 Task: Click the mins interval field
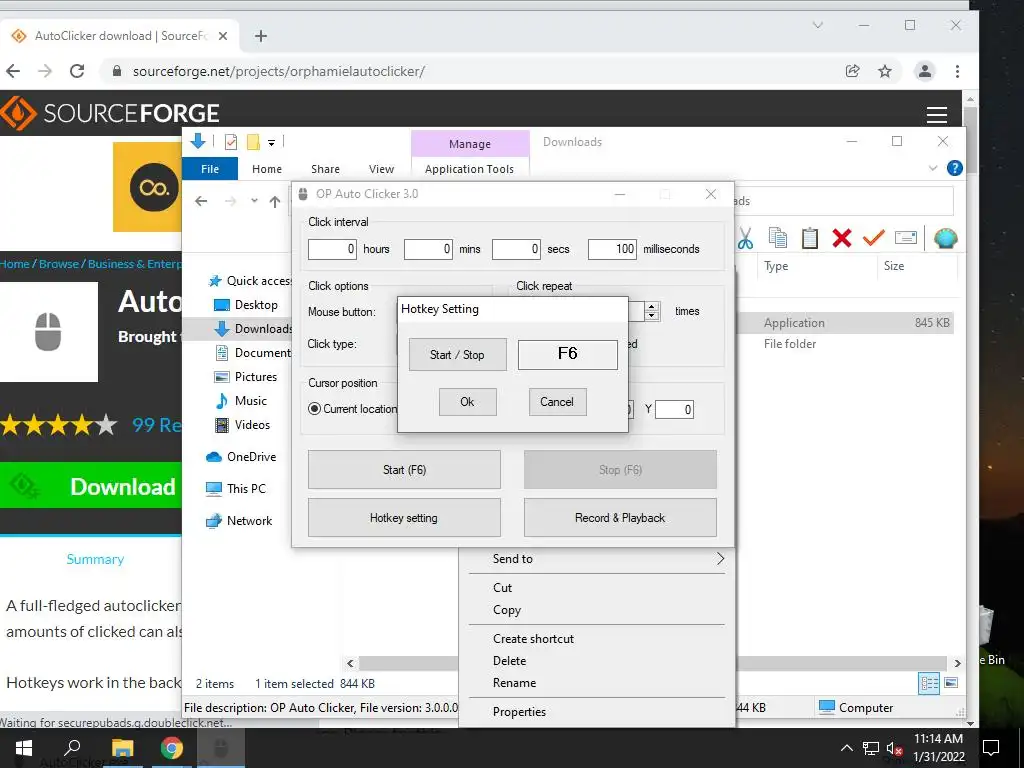click(x=428, y=249)
